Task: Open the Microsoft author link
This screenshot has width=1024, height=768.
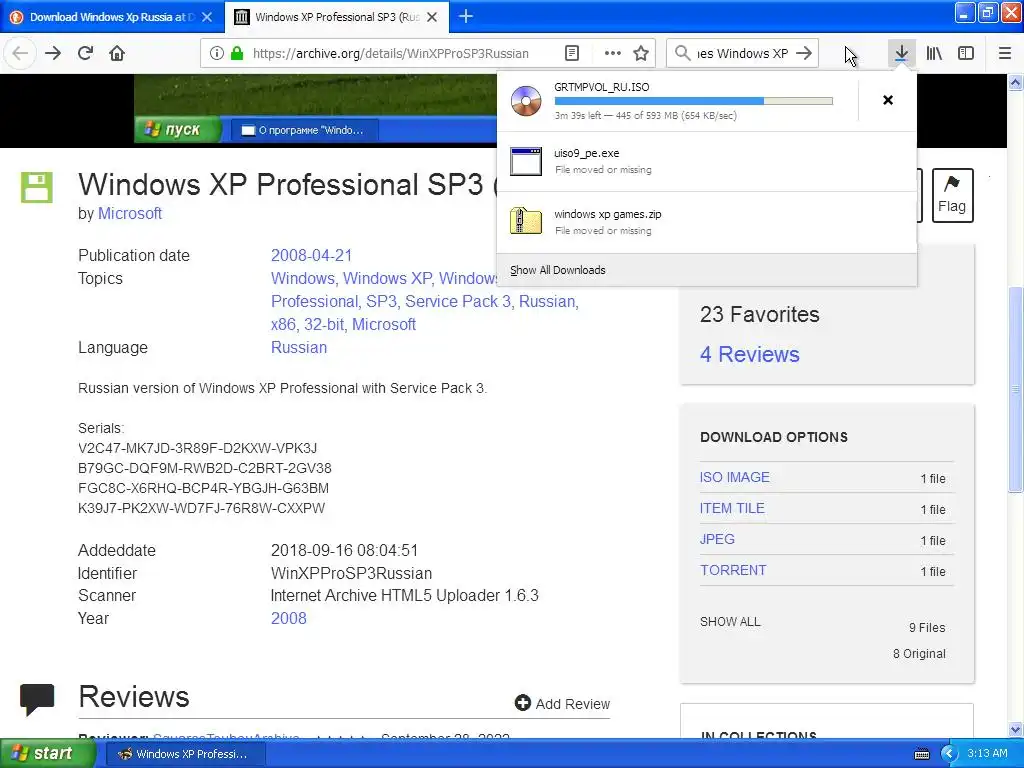Action: (129, 214)
